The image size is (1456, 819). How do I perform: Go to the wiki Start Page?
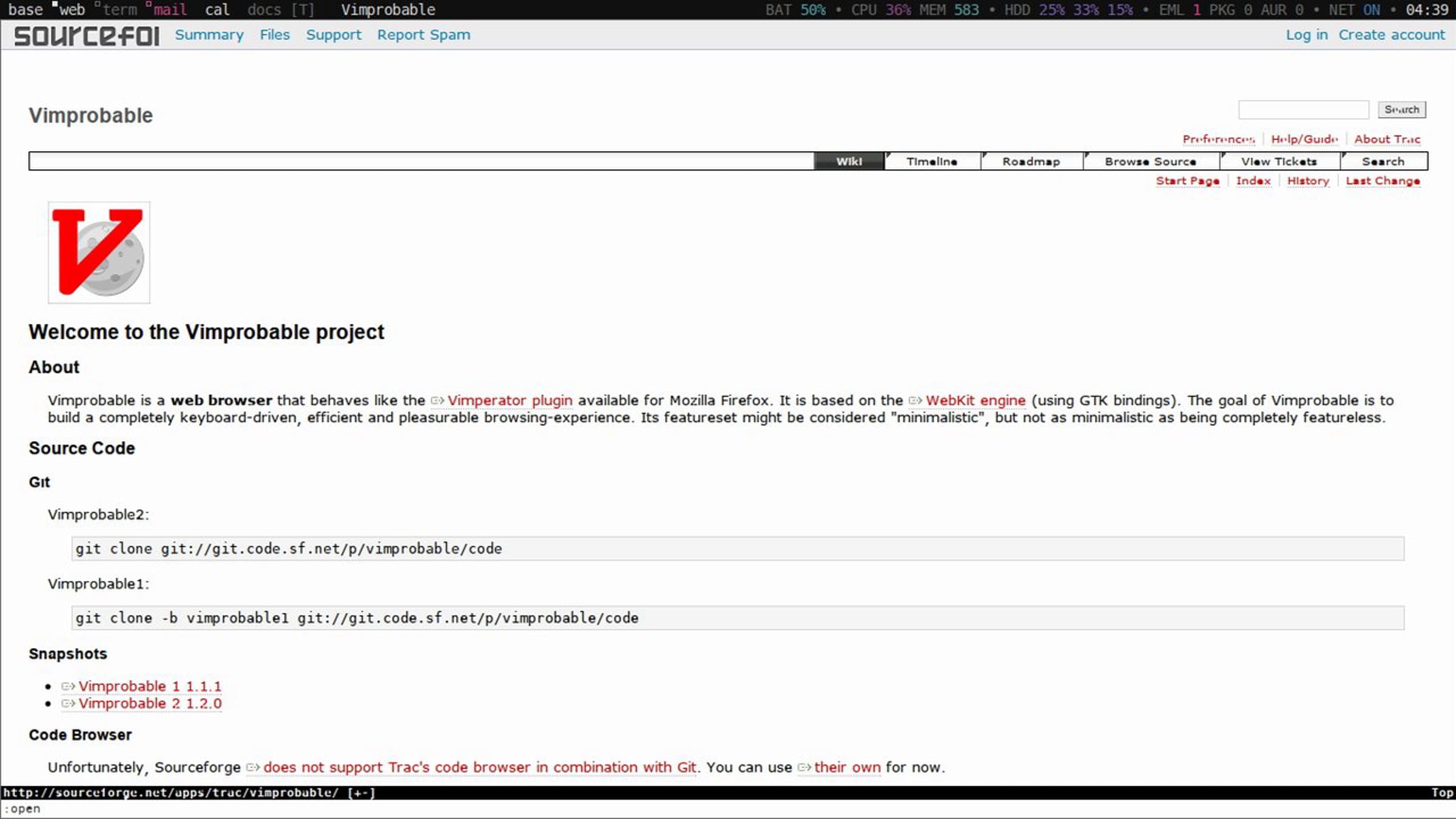pyautogui.click(x=1187, y=181)
